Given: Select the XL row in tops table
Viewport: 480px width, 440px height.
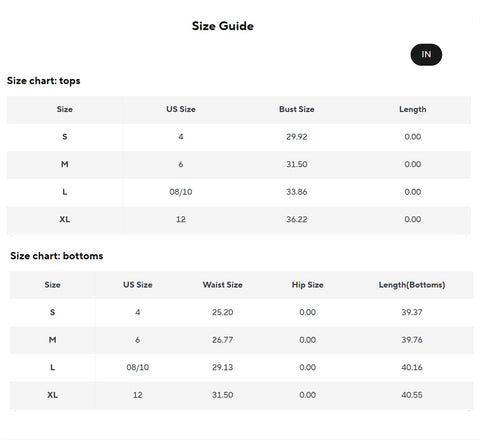Looking at the screenshot, I should click(239, 219).
